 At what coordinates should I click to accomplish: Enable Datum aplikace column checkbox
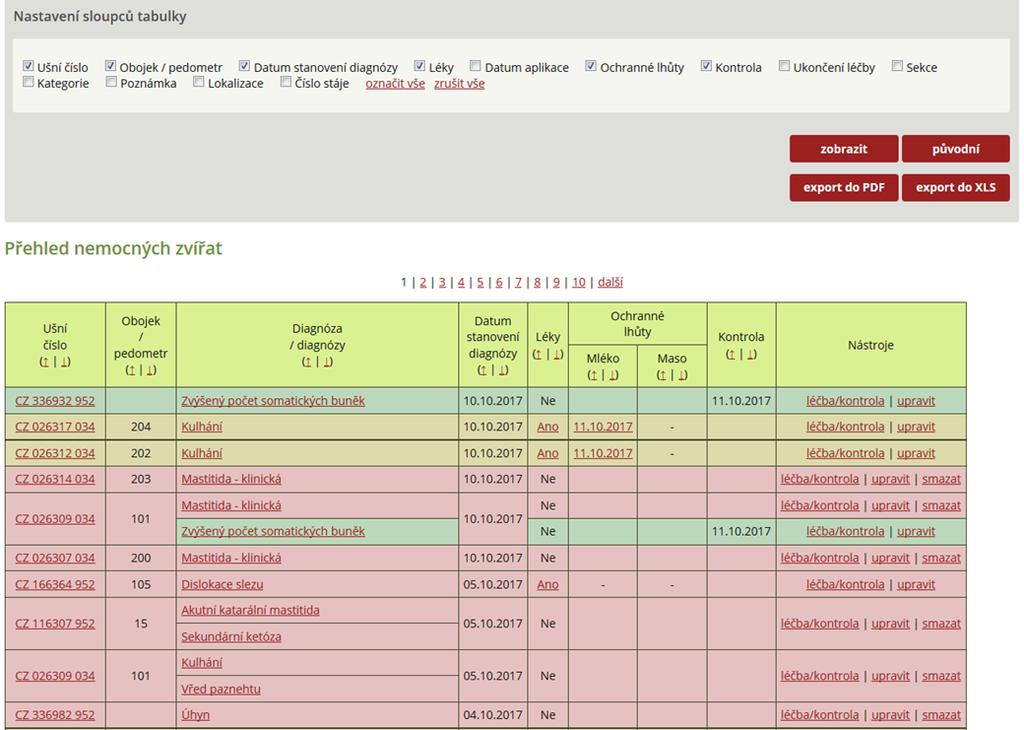(x=475, y=66)
